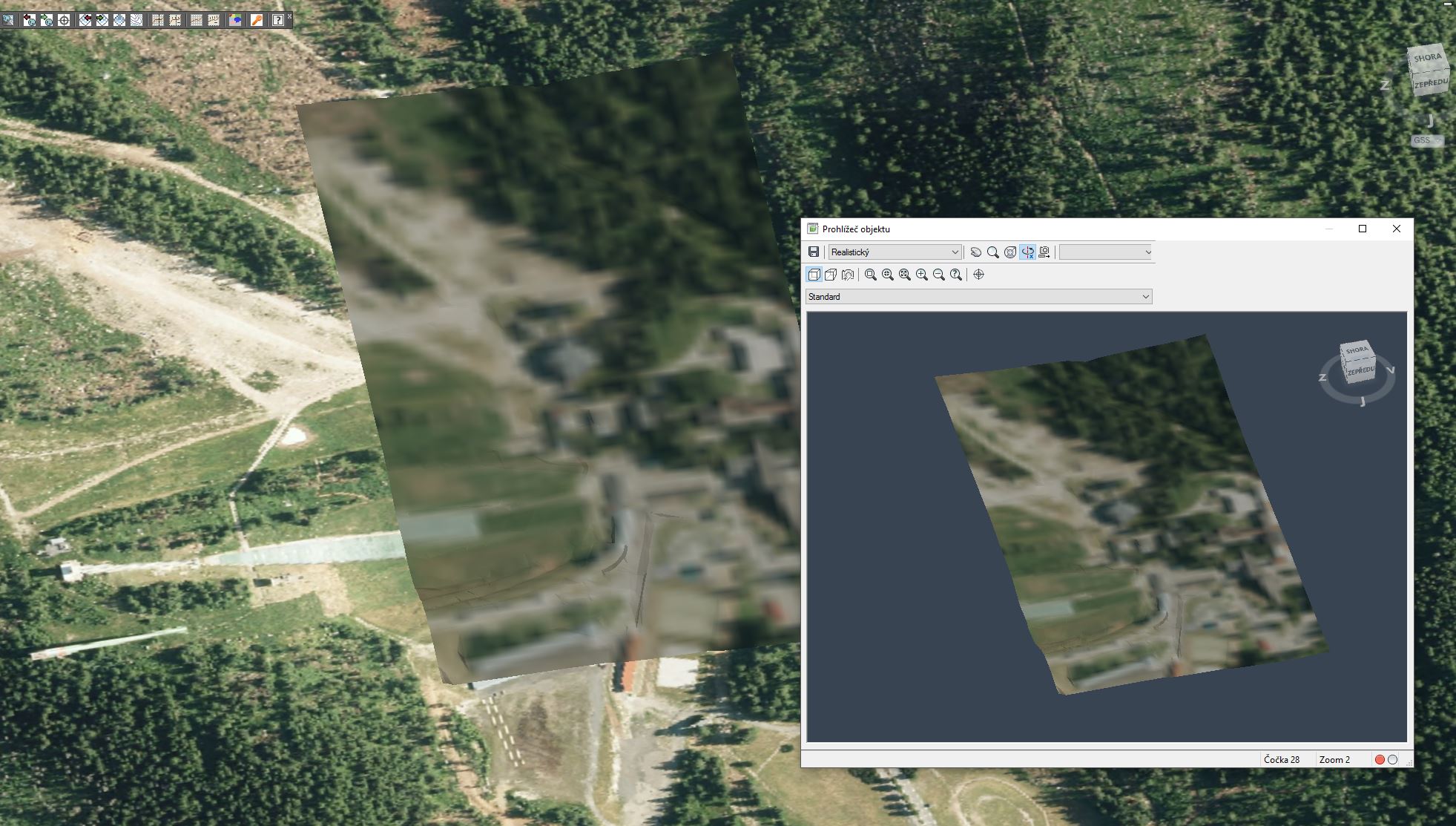This screenshot has width=1456, height=826.
Task: Click the contour lines map icon
Action: 136,20
